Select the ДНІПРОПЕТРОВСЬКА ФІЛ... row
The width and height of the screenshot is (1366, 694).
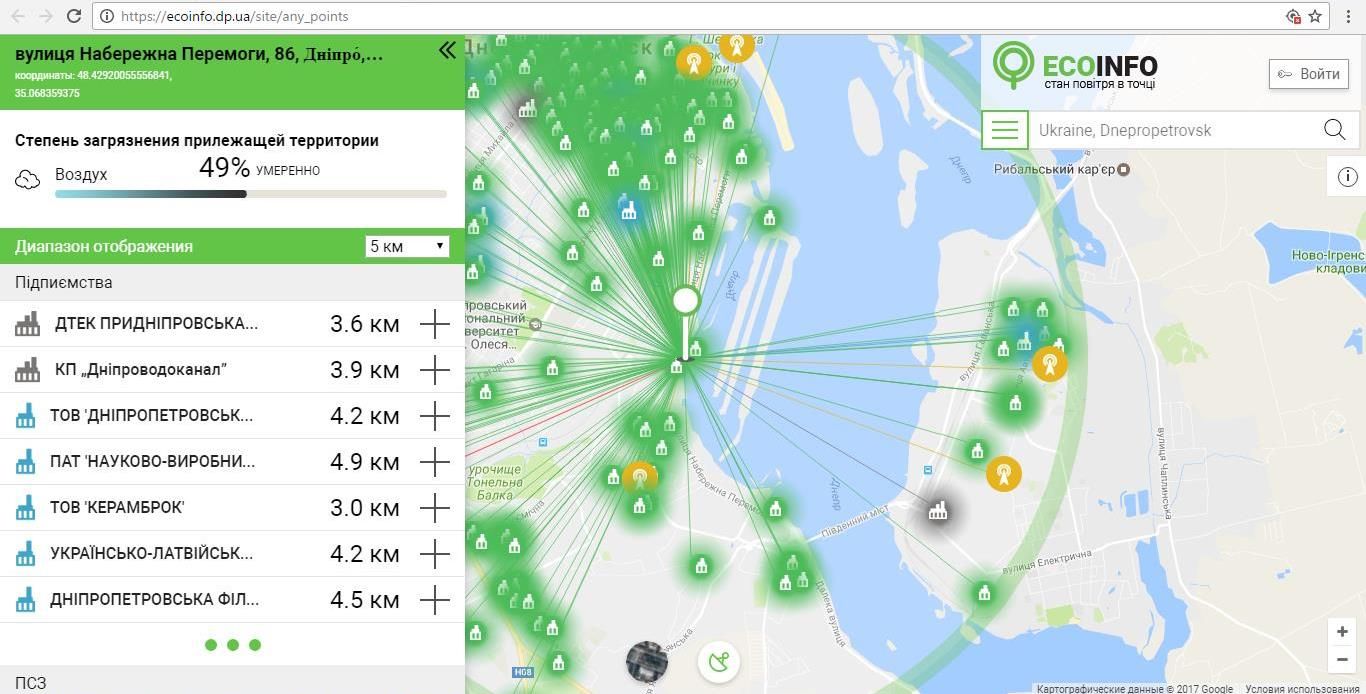(x=232, y=600)
